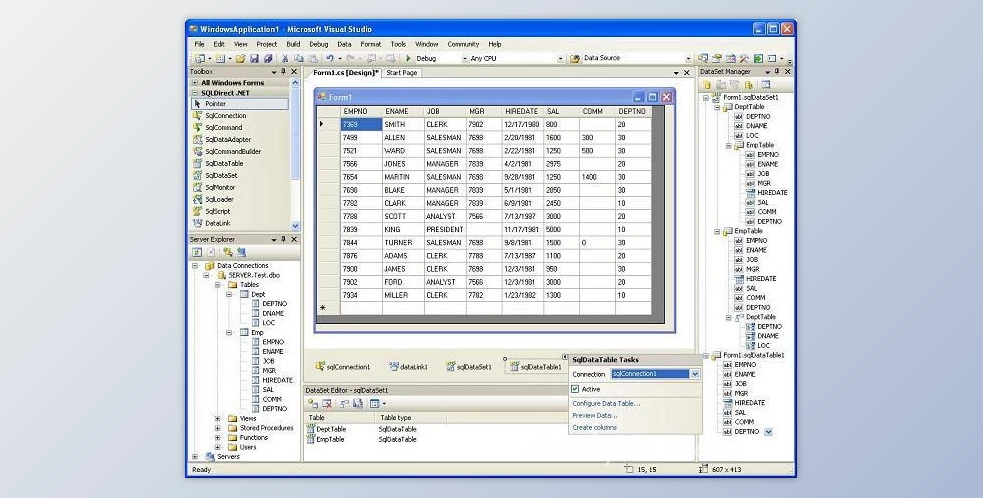Click the Copy toolbar icon
Screen dimensions: 983x498
(298, 58)
